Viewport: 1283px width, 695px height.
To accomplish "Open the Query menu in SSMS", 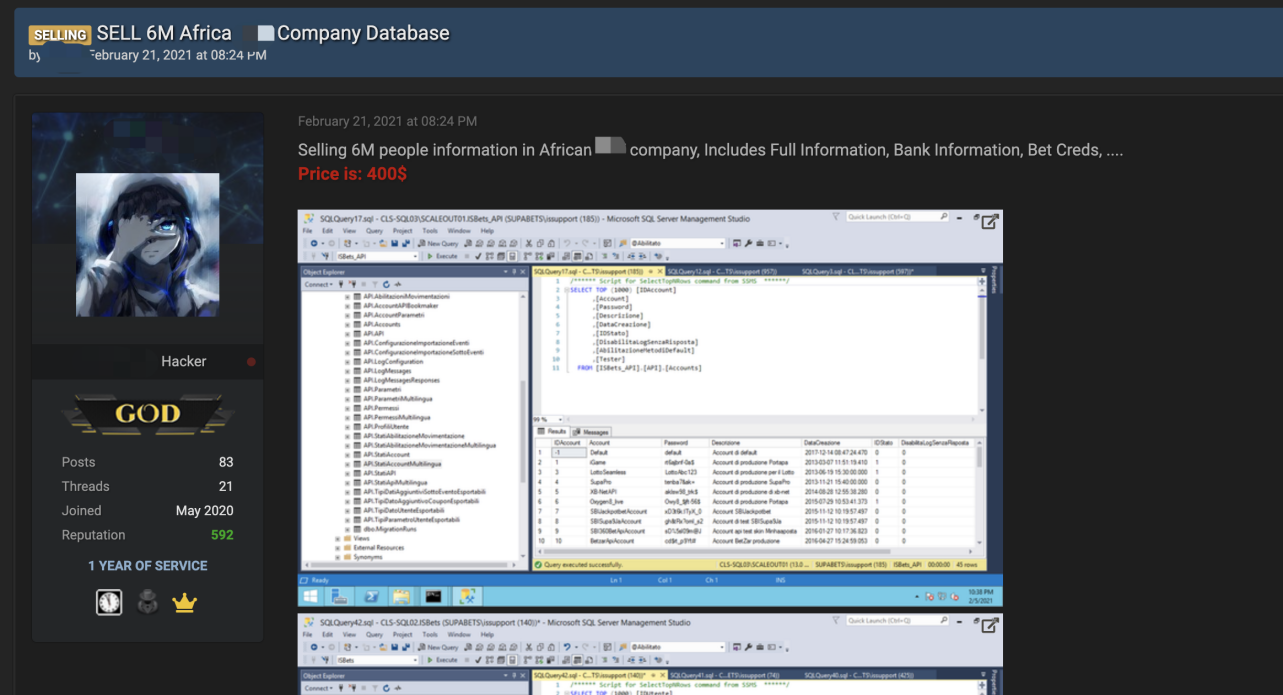I will [373, 231].
